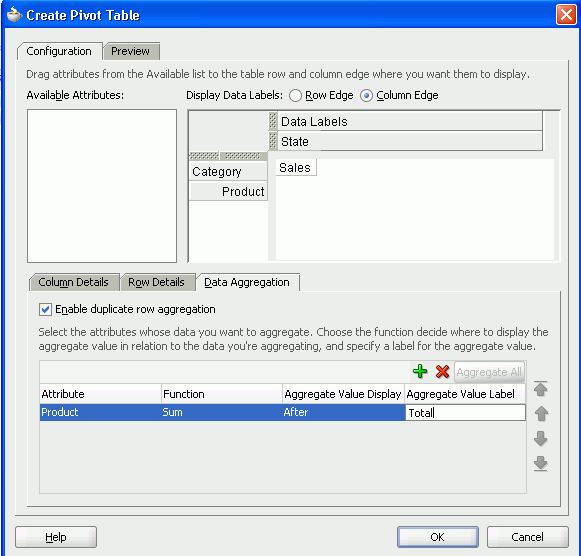Move aggregate row to top arrow icon
Viewport: 581px width, 556px height.
point(541,389)
